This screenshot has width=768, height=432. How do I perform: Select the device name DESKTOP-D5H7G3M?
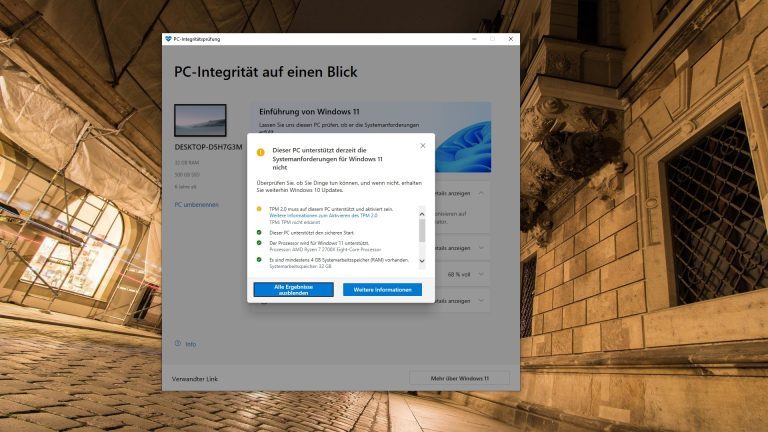[x=208, y=147]
